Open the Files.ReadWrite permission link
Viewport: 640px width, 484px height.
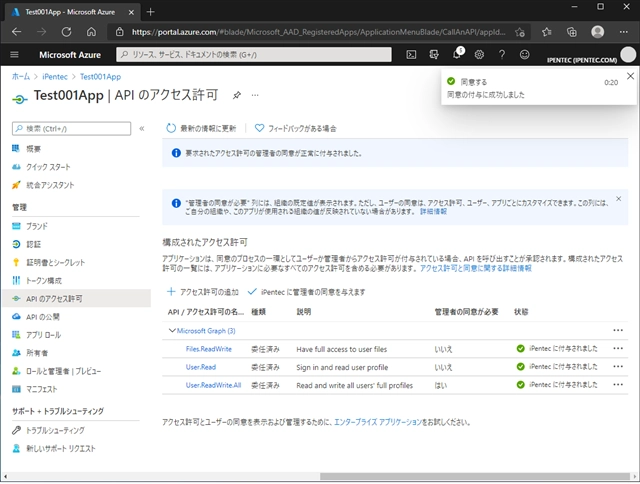tap(209, 349)
